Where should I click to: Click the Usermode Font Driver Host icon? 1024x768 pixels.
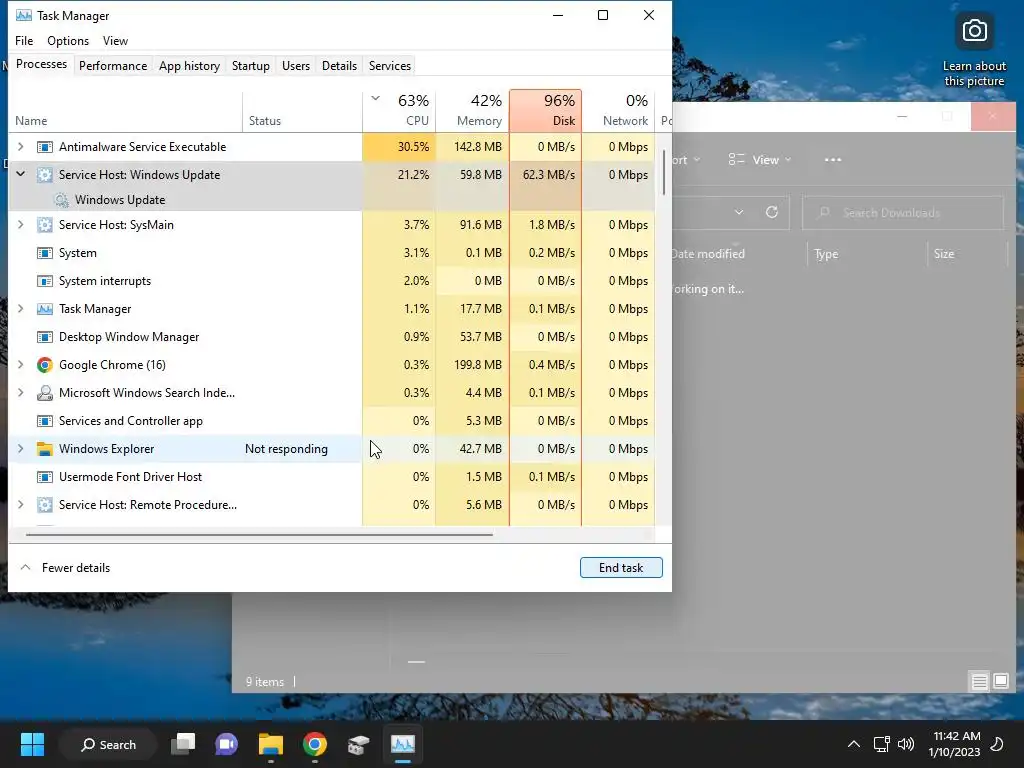point(44,477)
